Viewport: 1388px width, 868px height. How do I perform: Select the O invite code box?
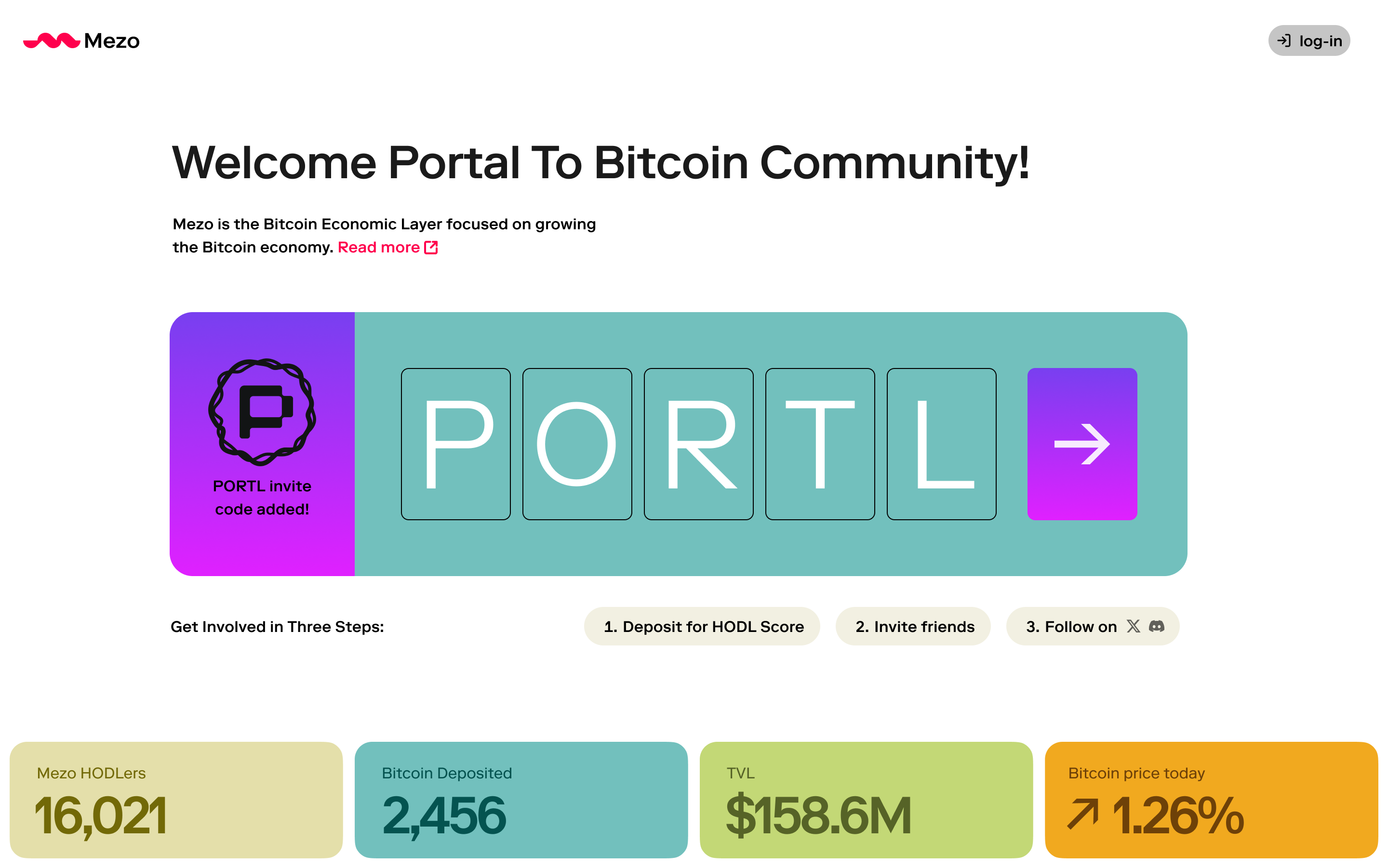coord(577,444)
